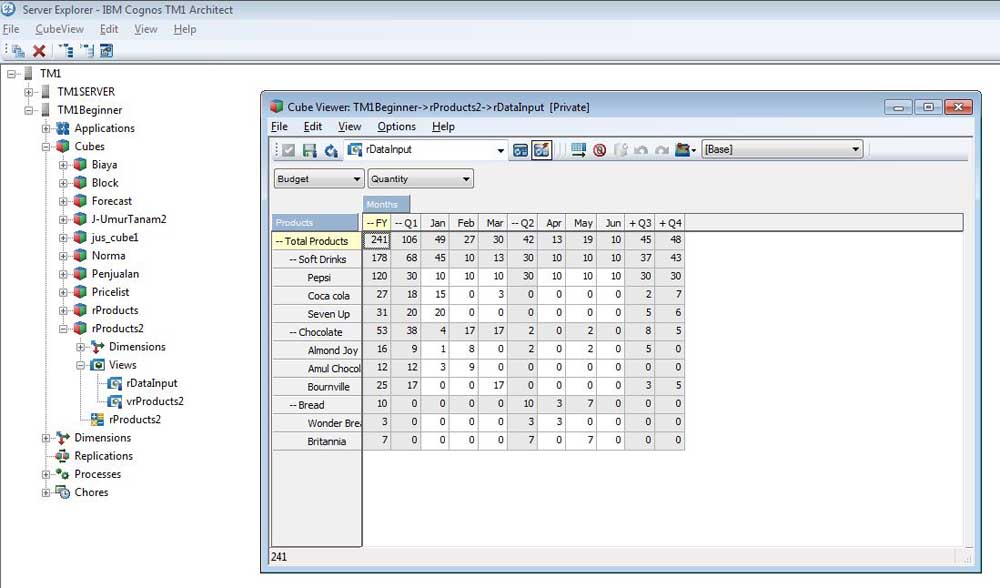Click the Export grid icon with green arrow

[578, 150]
